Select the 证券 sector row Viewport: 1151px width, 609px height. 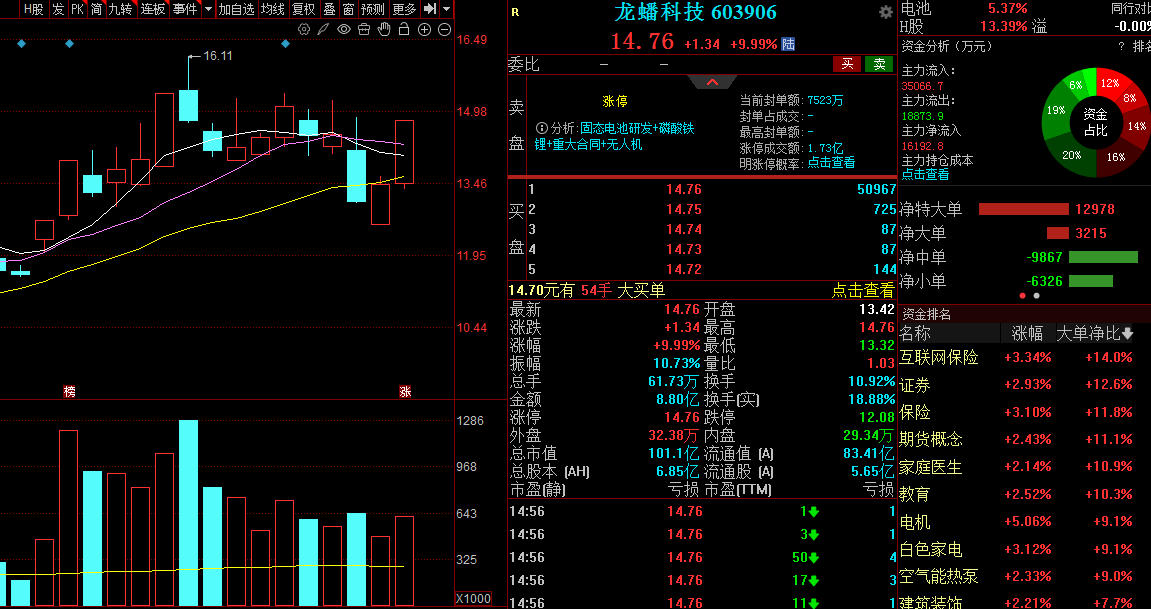point(1025,384)
